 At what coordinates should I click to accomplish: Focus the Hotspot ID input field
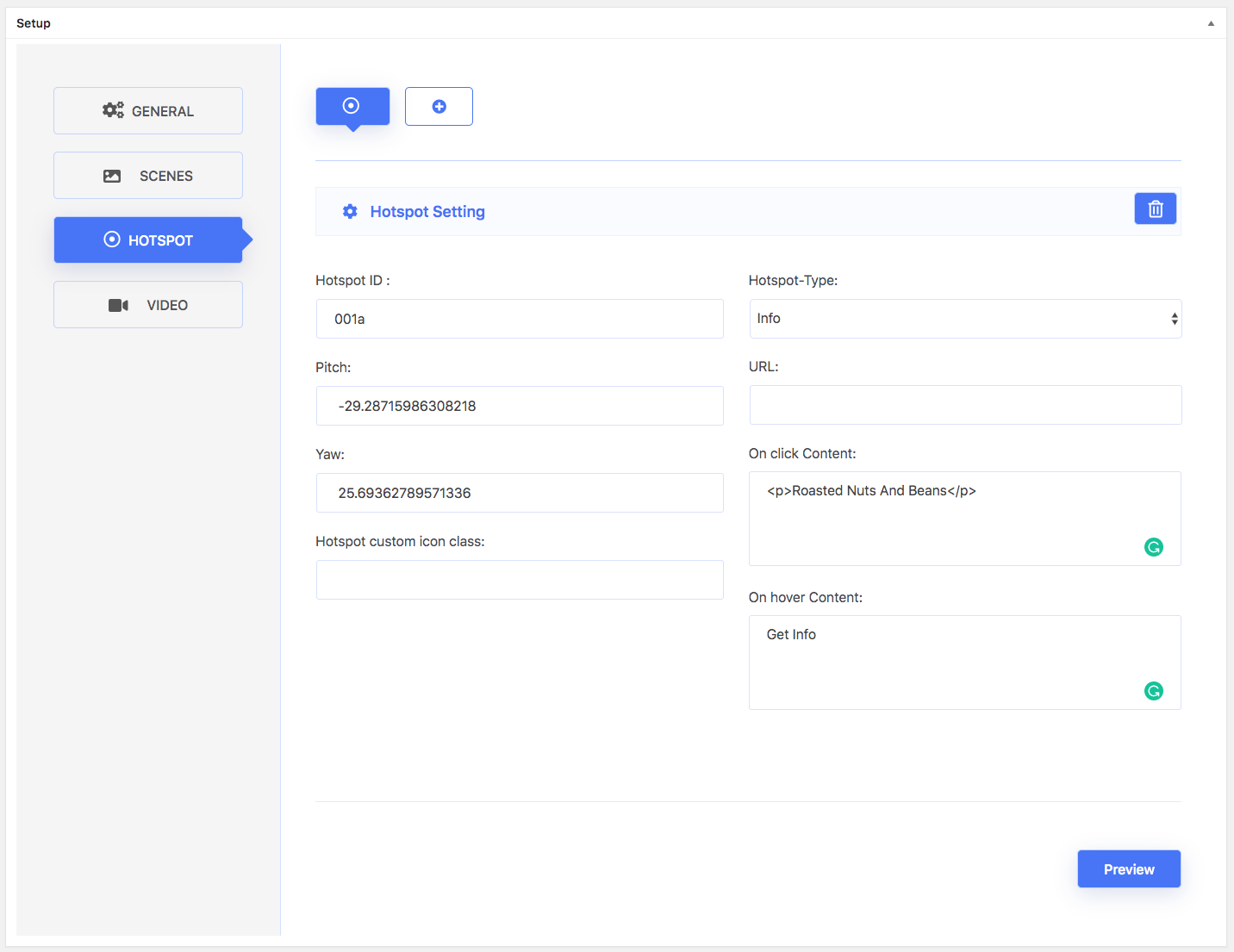pos(520,319)
